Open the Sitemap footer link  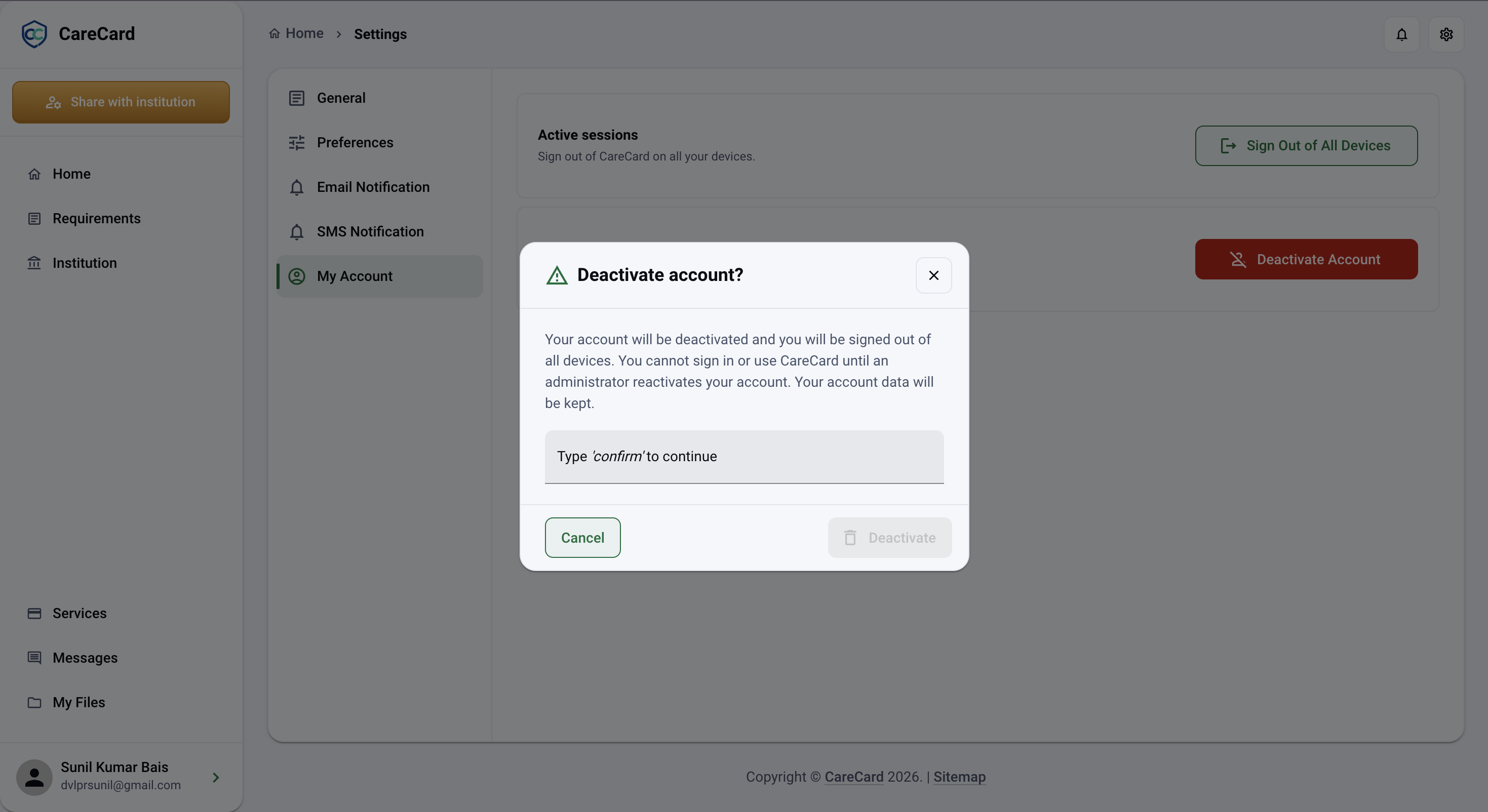click(x=959, y=777)
